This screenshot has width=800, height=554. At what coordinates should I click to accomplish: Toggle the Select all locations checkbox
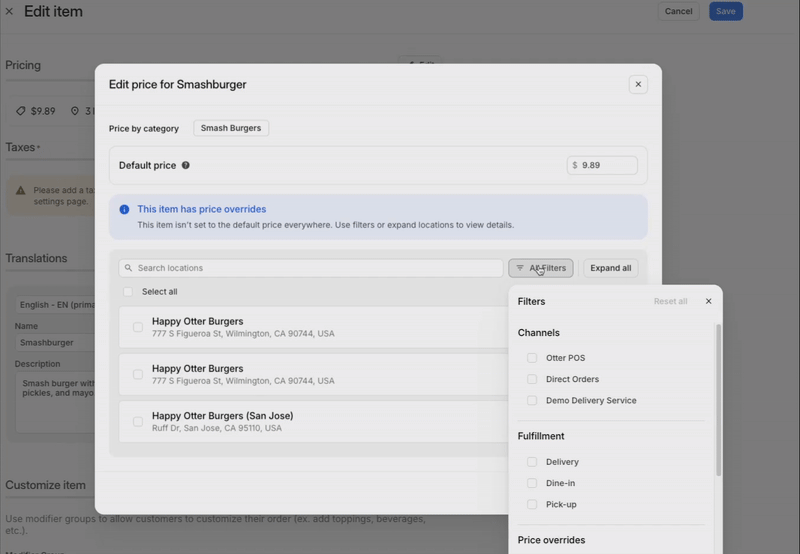(x=127, y=292)
